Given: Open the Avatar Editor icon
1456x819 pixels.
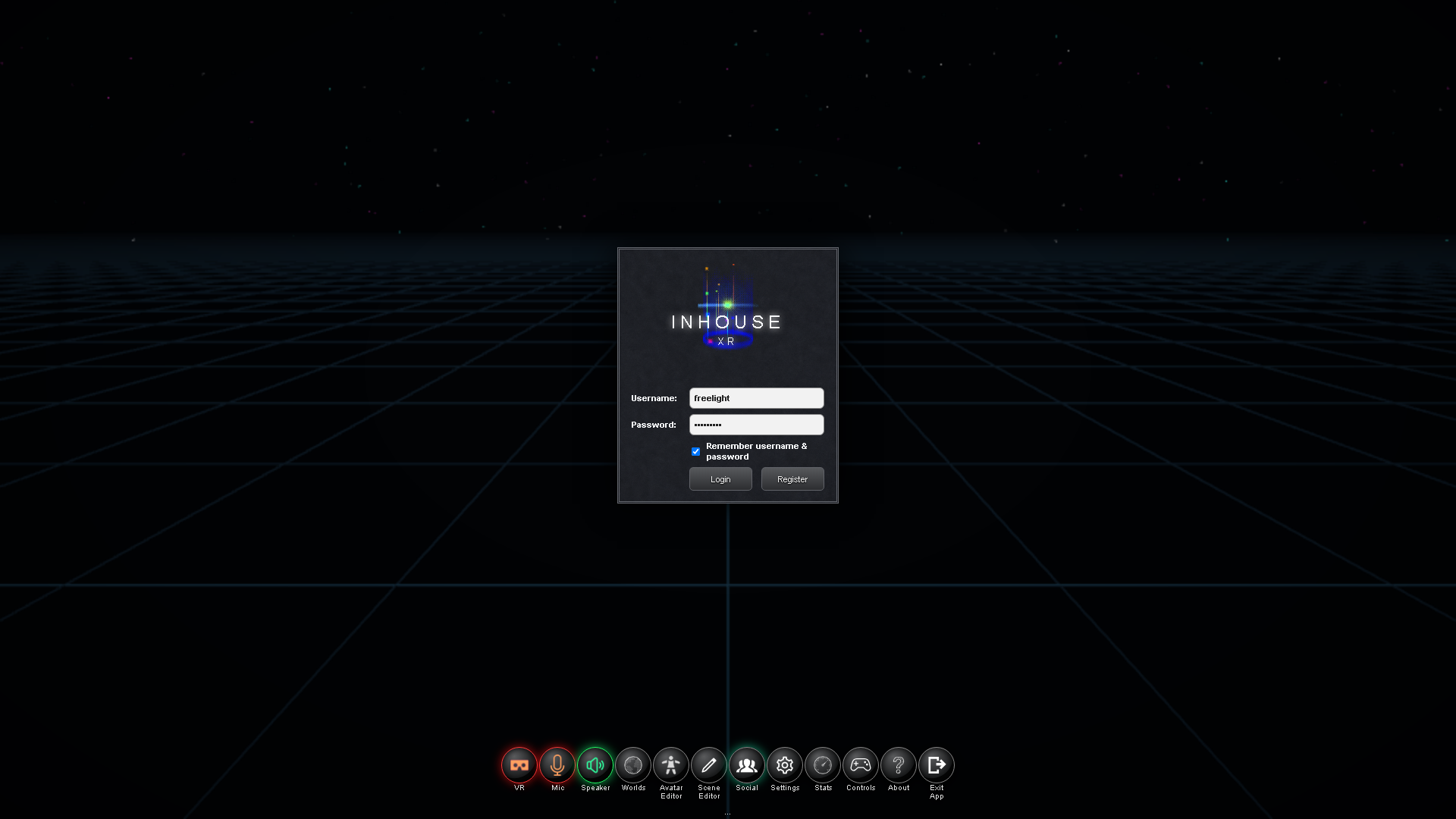Looking at the screenshot, I should point(671,765).
